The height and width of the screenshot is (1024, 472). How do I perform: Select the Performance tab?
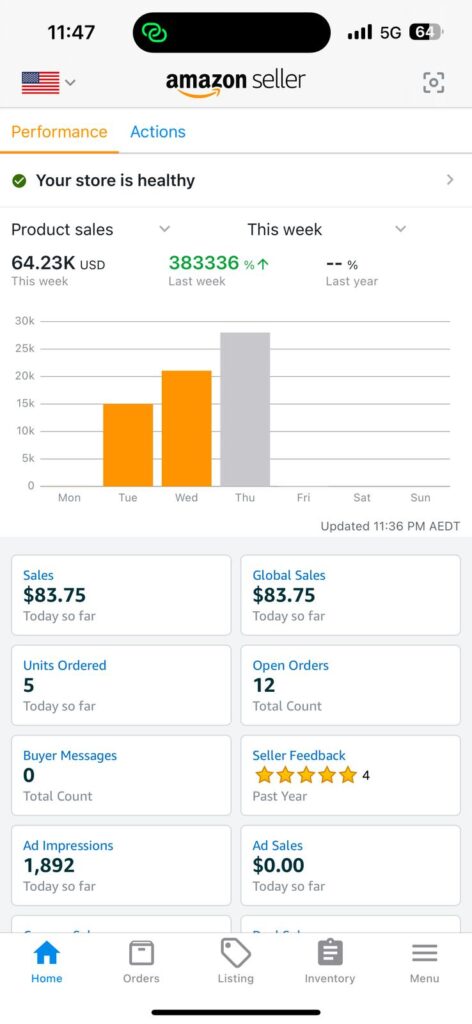coord(59,131)
